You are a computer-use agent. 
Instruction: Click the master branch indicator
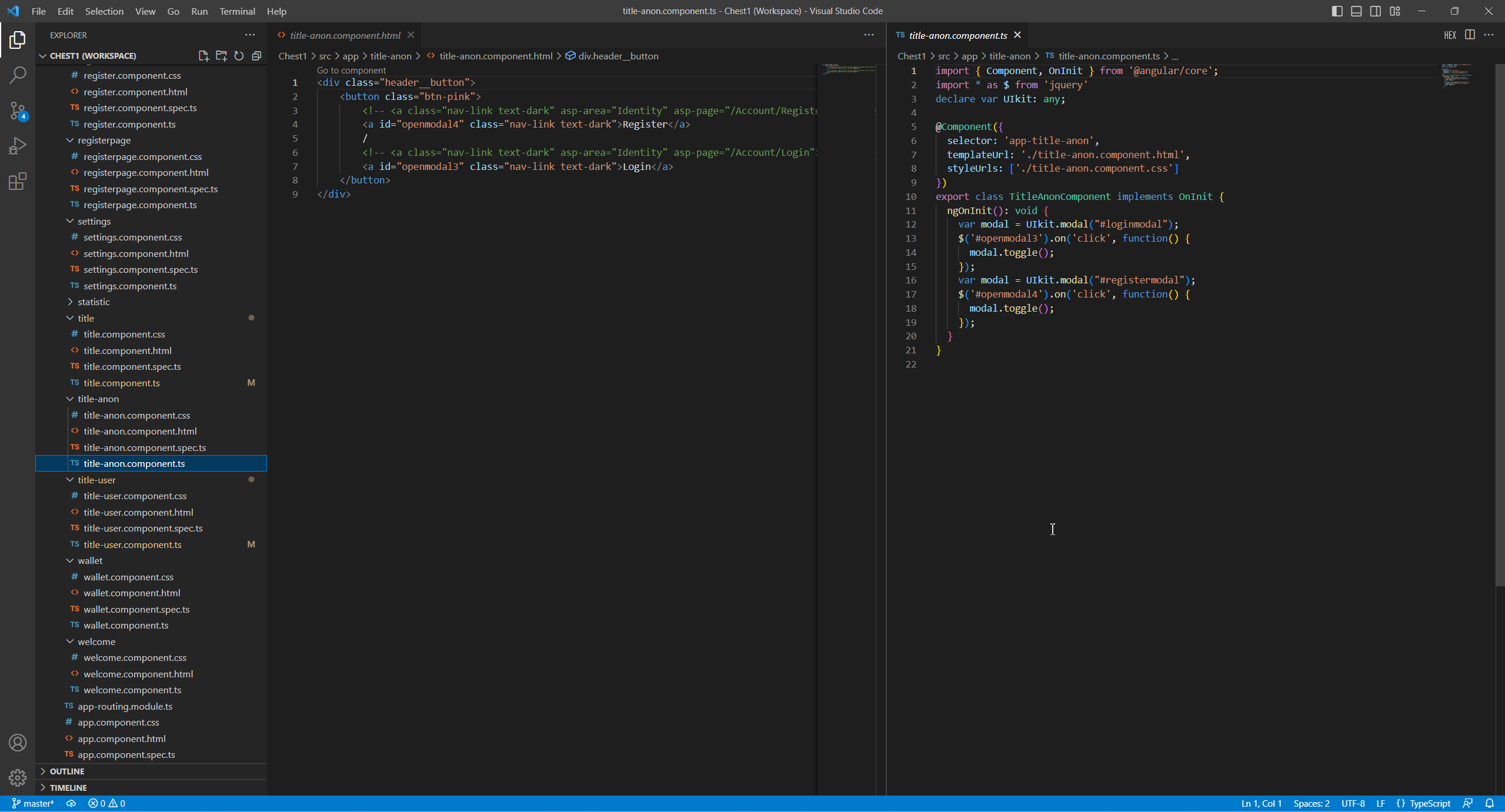tap(33, 803)
